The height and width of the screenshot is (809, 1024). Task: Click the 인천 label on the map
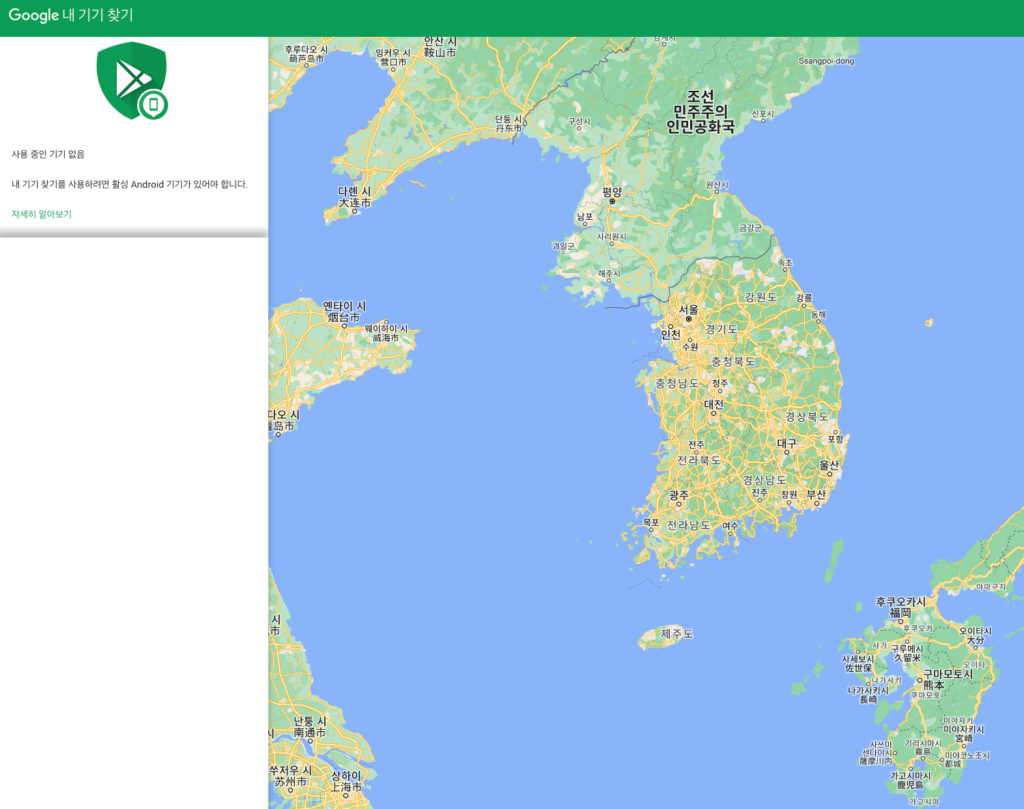click(670, 334)
